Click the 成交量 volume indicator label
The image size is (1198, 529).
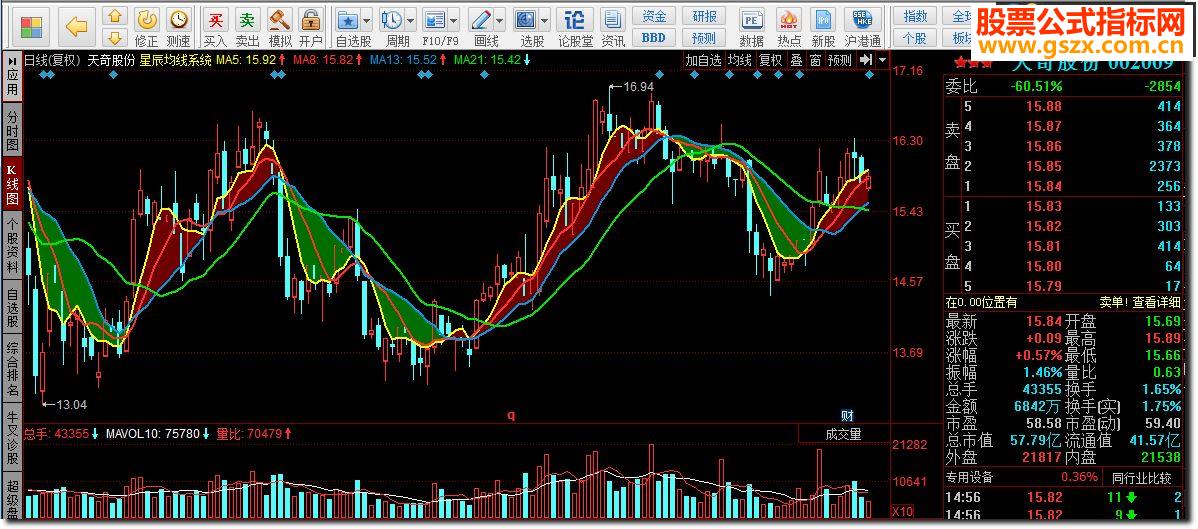(842, 434)
